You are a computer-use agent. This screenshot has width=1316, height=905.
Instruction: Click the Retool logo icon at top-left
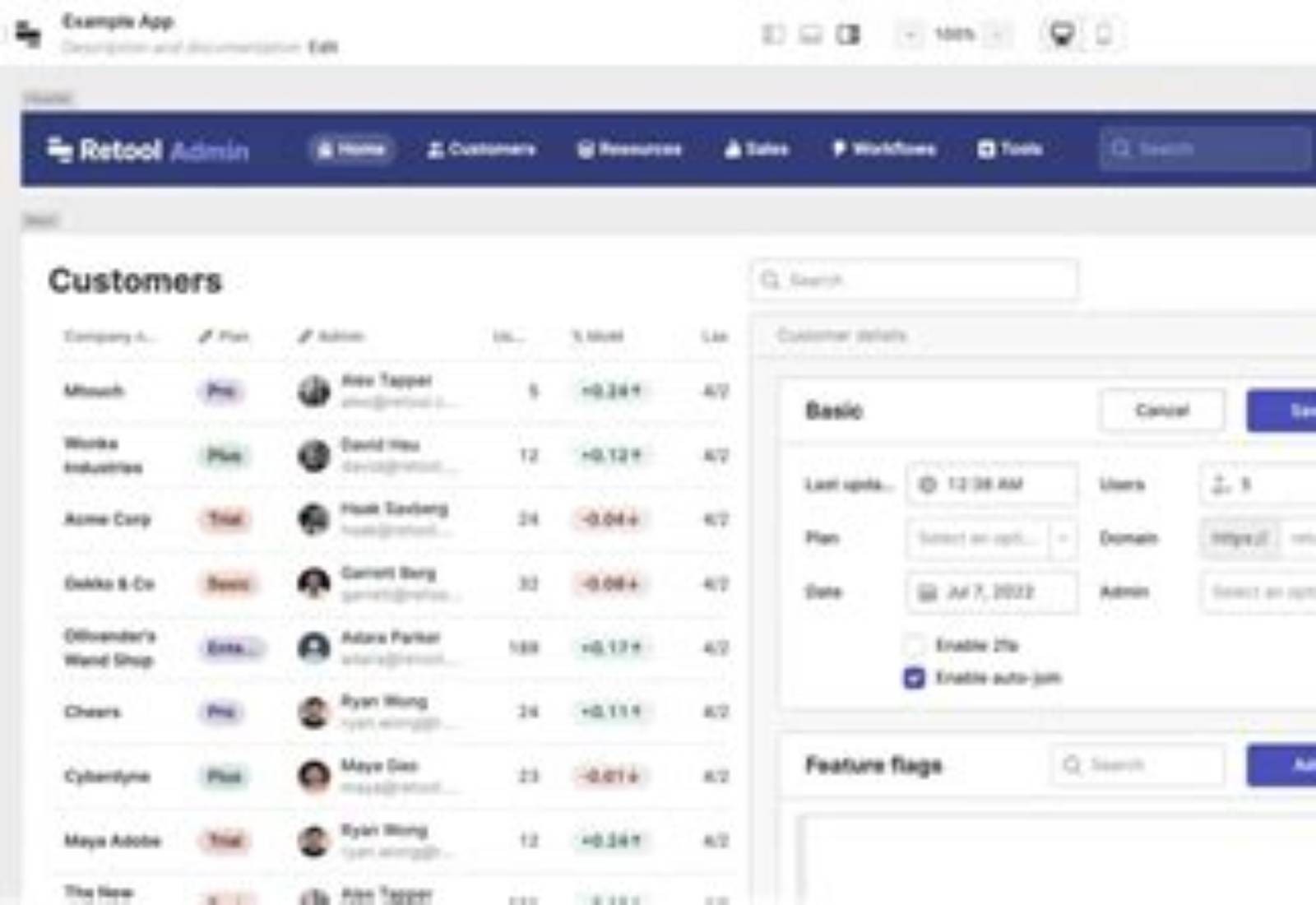pyautogui.click(x=29, y=34)
